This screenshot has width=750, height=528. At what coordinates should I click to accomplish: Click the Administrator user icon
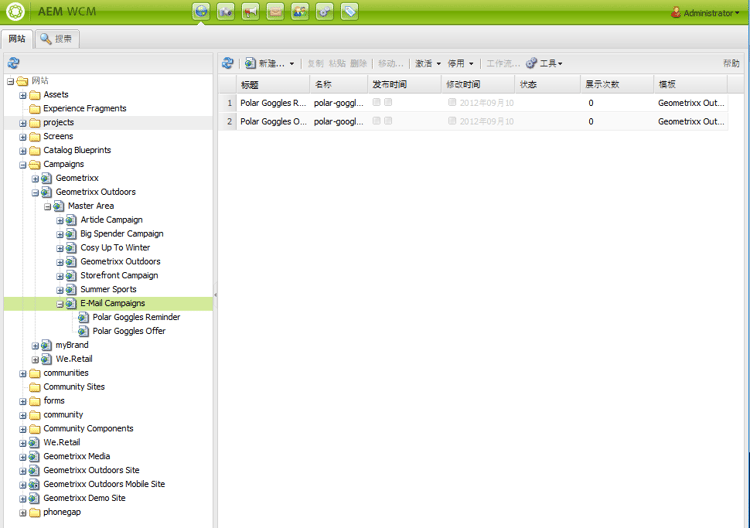click(675, 12)
